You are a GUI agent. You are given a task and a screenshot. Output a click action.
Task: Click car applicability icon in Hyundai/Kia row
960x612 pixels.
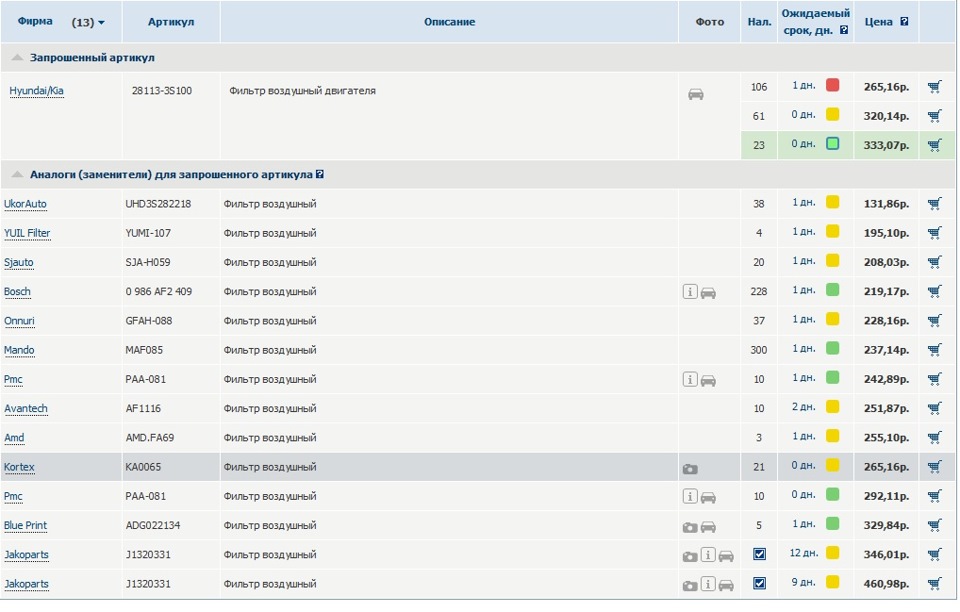coord(696,94)
